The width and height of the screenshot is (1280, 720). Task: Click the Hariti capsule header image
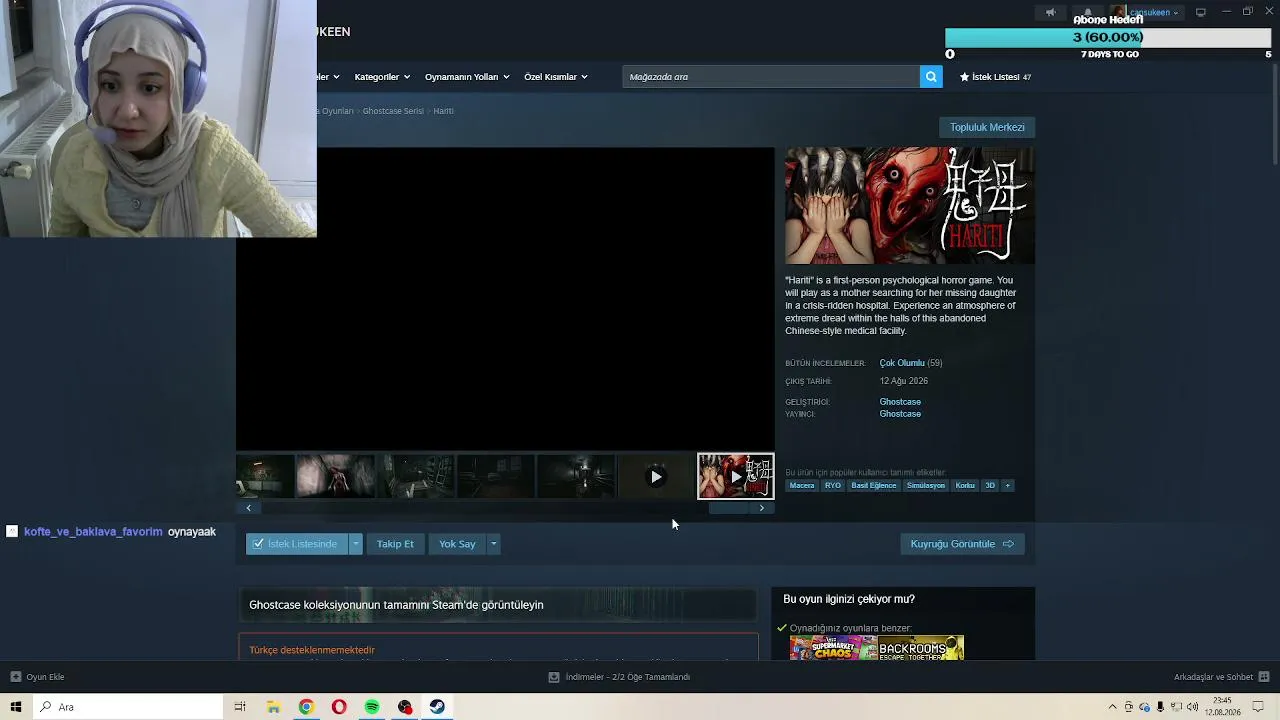(x=910, y=206)
